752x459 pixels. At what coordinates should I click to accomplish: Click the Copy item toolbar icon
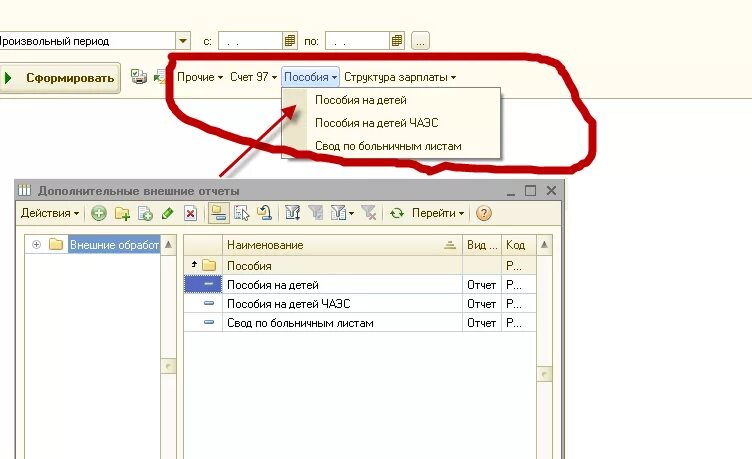145,213
